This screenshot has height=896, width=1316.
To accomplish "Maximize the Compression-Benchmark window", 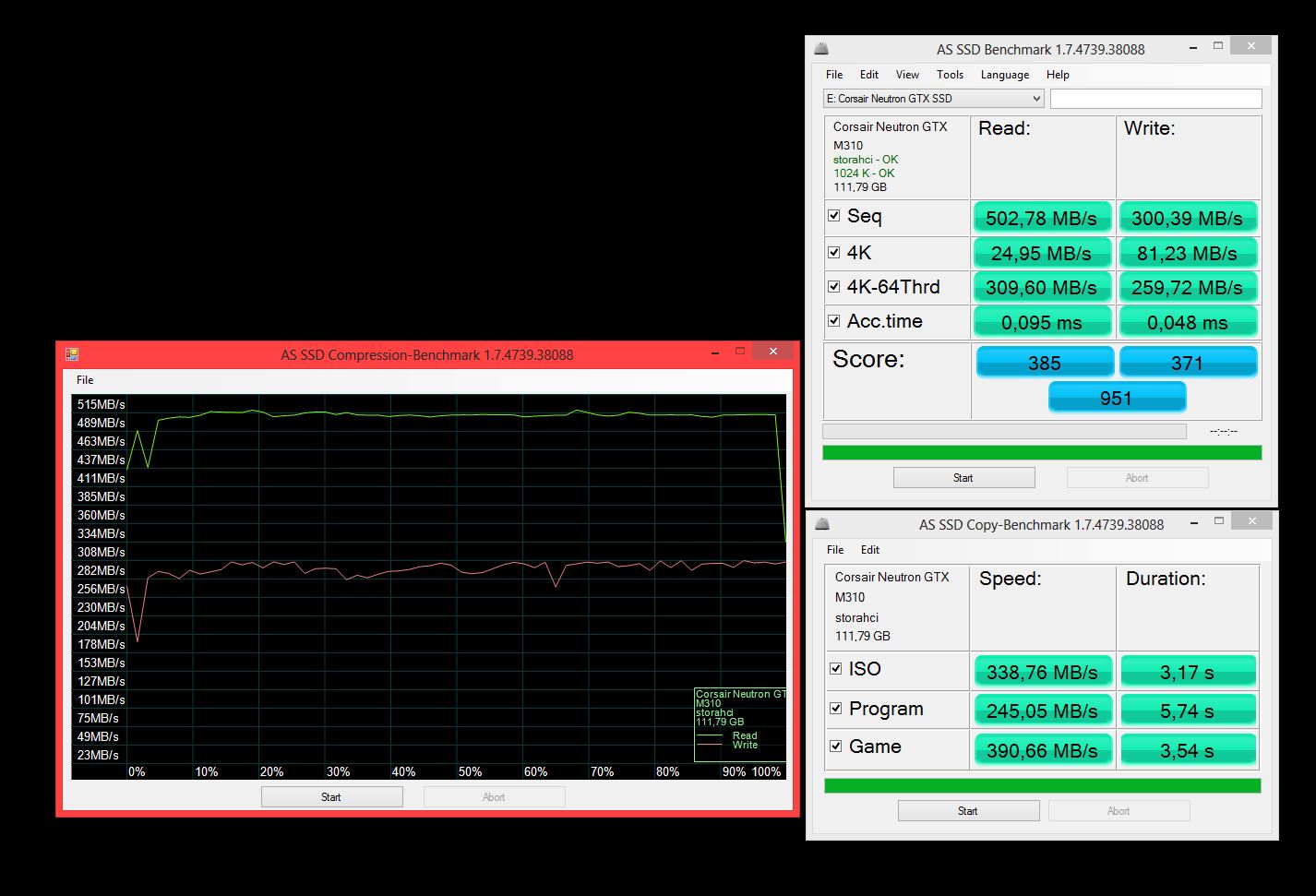I will point(740,352).
